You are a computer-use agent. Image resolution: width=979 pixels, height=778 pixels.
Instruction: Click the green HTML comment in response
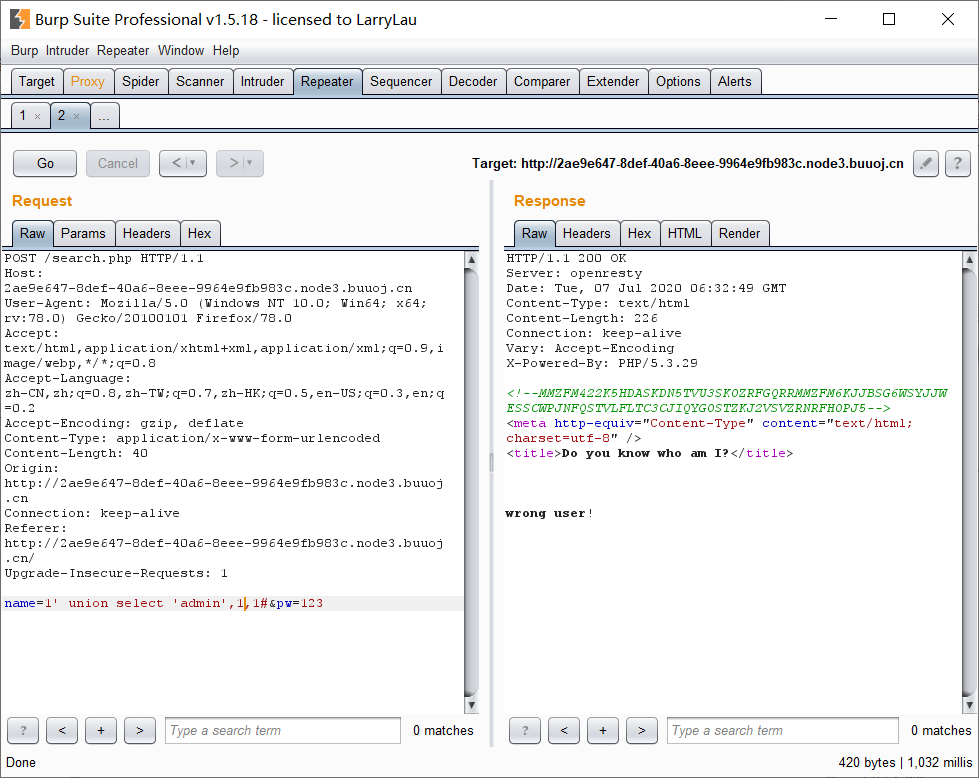(727, 401)
